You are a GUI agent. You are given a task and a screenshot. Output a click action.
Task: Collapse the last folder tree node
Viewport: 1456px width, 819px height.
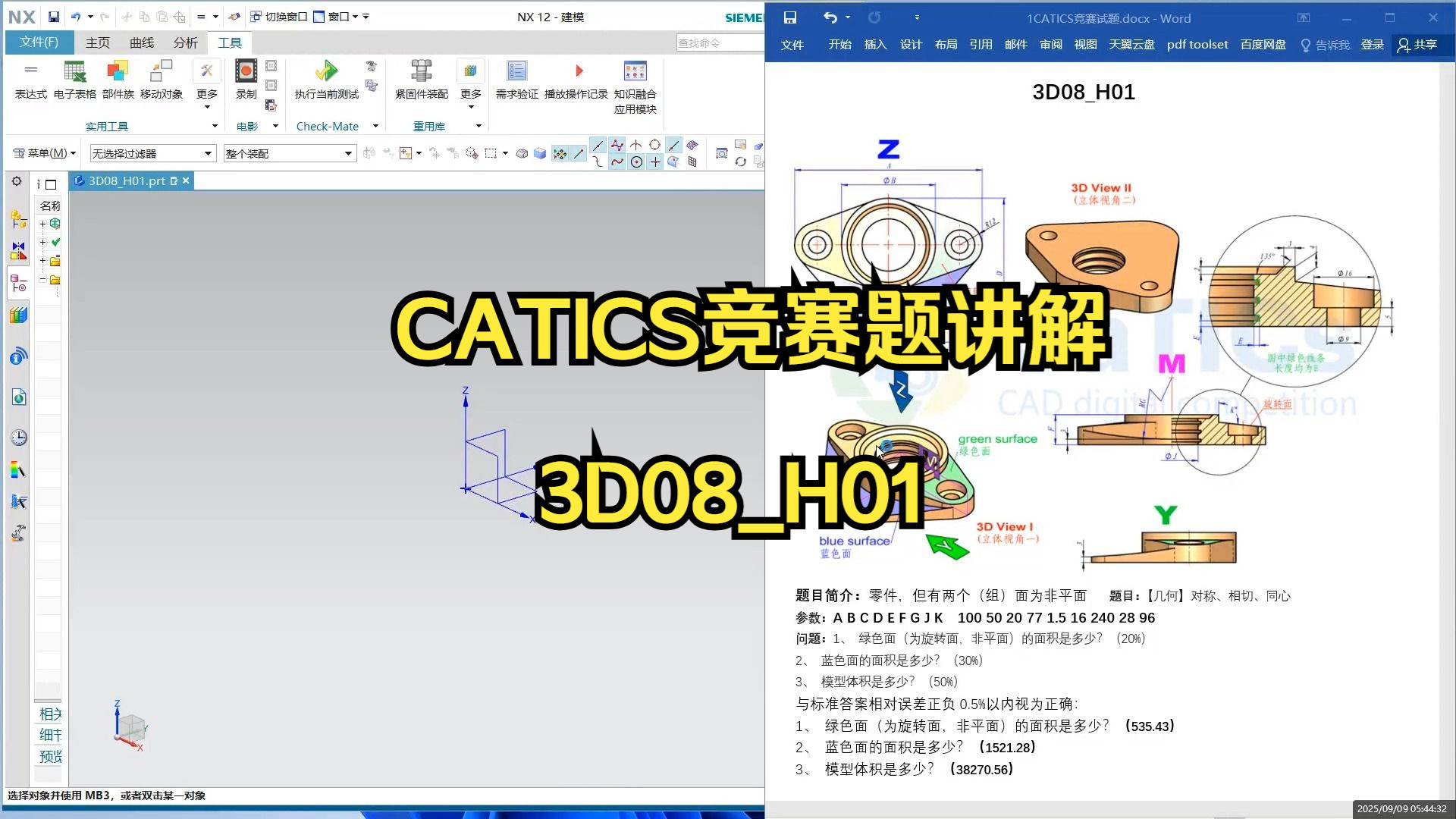(43, 280)
